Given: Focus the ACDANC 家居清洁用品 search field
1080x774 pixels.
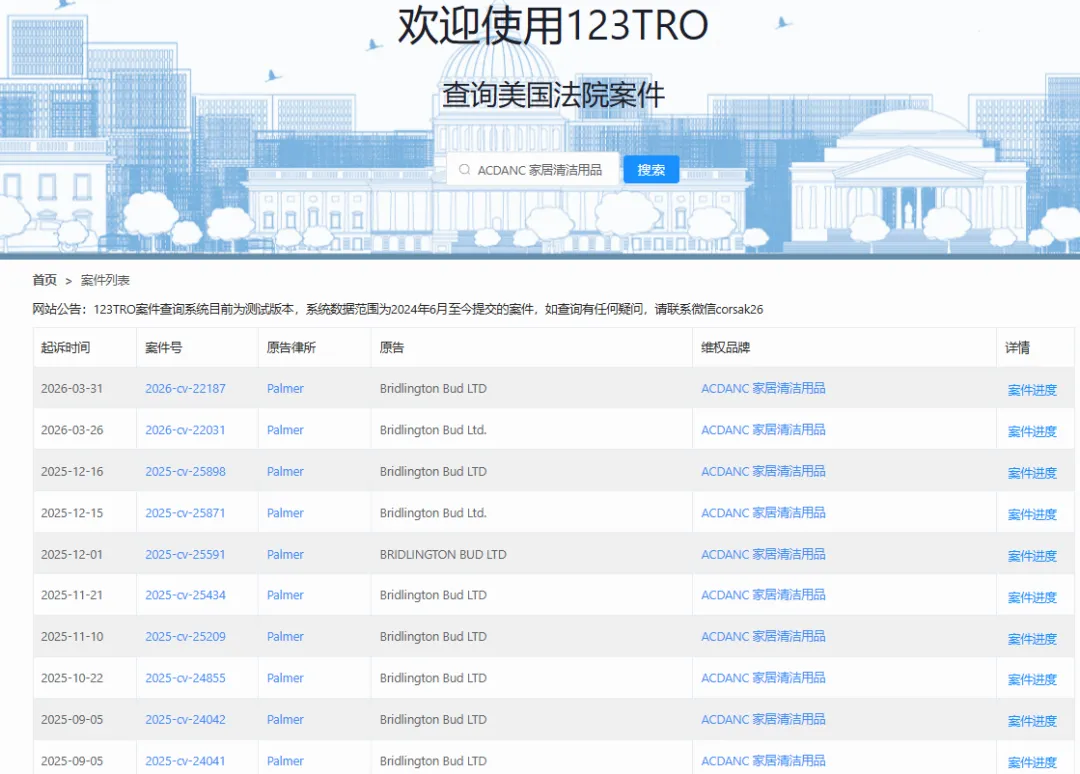Looking at the screenshot, I should (x=540, y=170).
